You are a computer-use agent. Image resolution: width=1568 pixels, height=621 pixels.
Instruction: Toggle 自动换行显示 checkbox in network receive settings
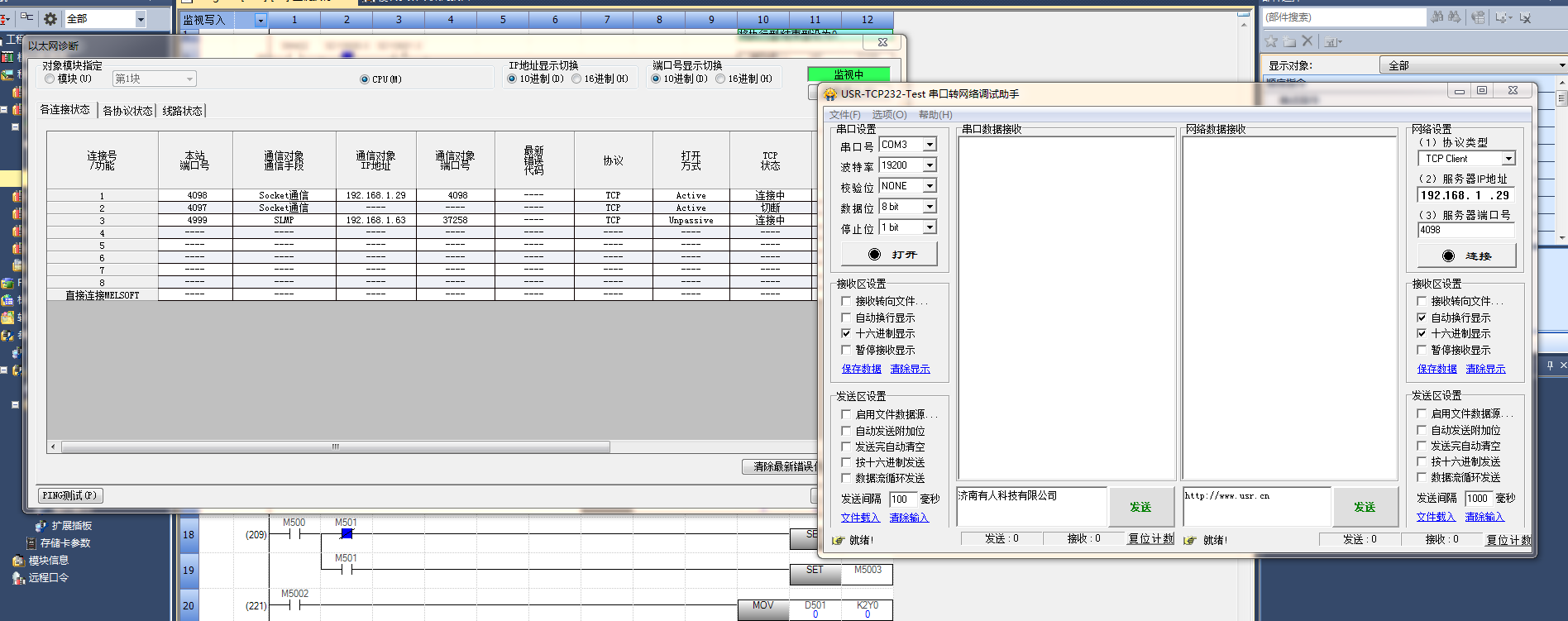[1422, 318]
